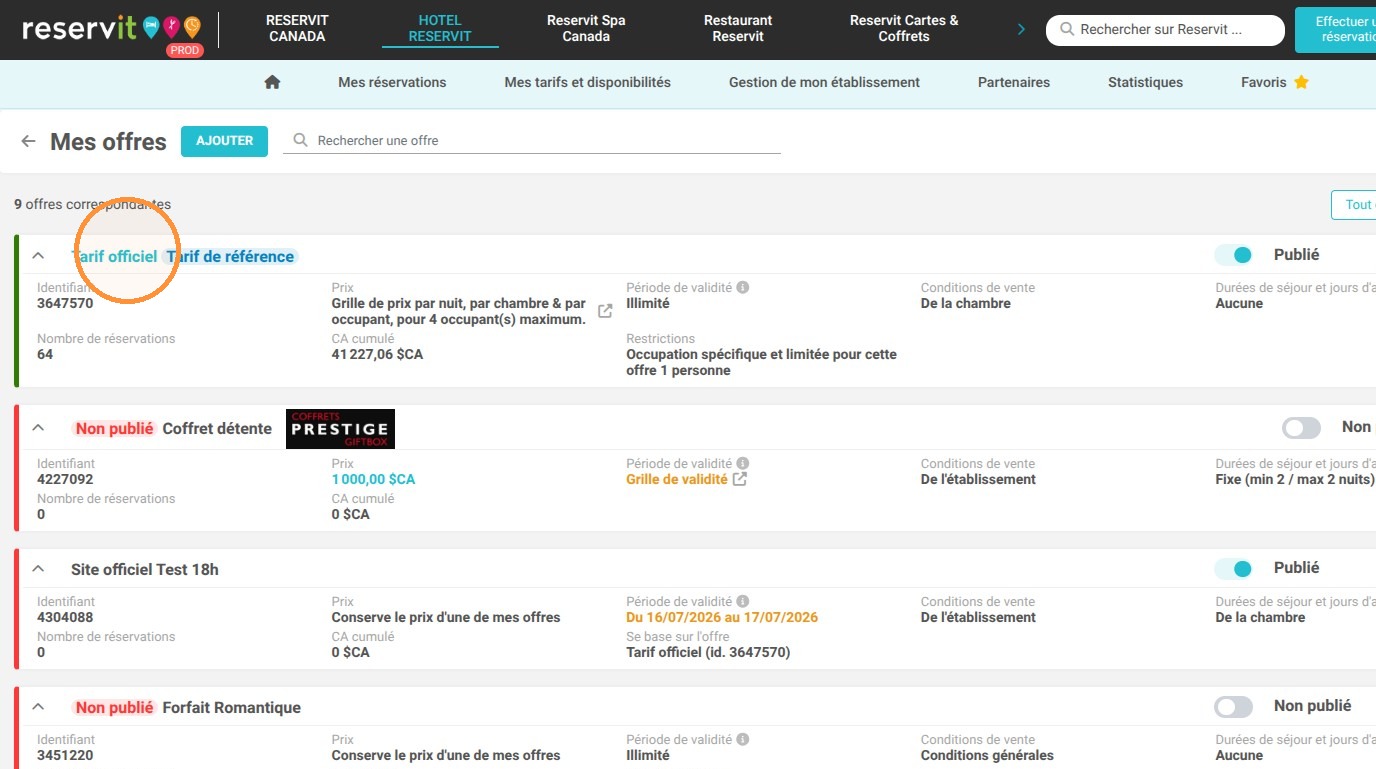Open the Favoris menu

pyautogui.click(x=1275, y=82)
